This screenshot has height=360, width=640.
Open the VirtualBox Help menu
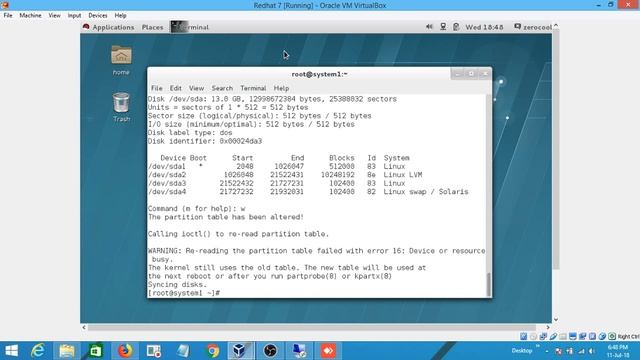click(x=120, y=16)
